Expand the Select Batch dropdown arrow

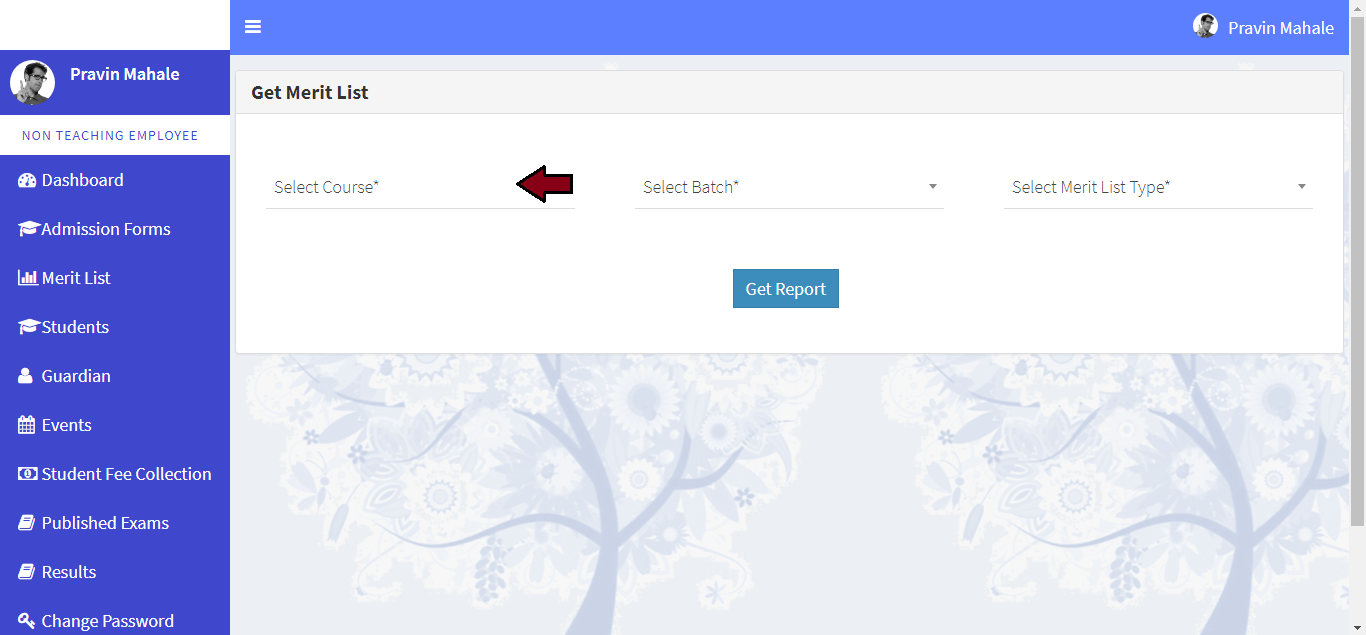(933, 187)
